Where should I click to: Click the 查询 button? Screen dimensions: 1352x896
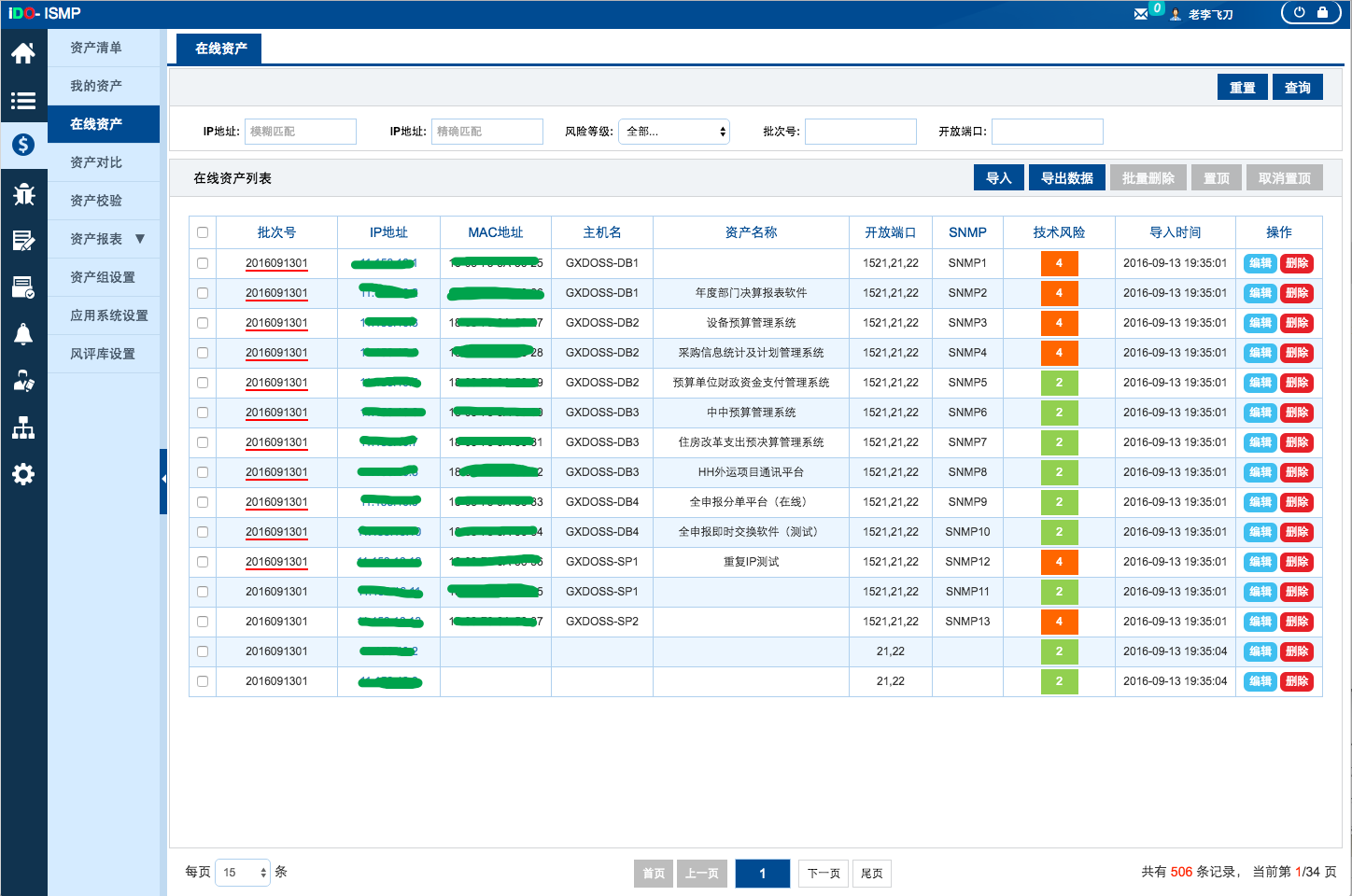point(1298,87)
